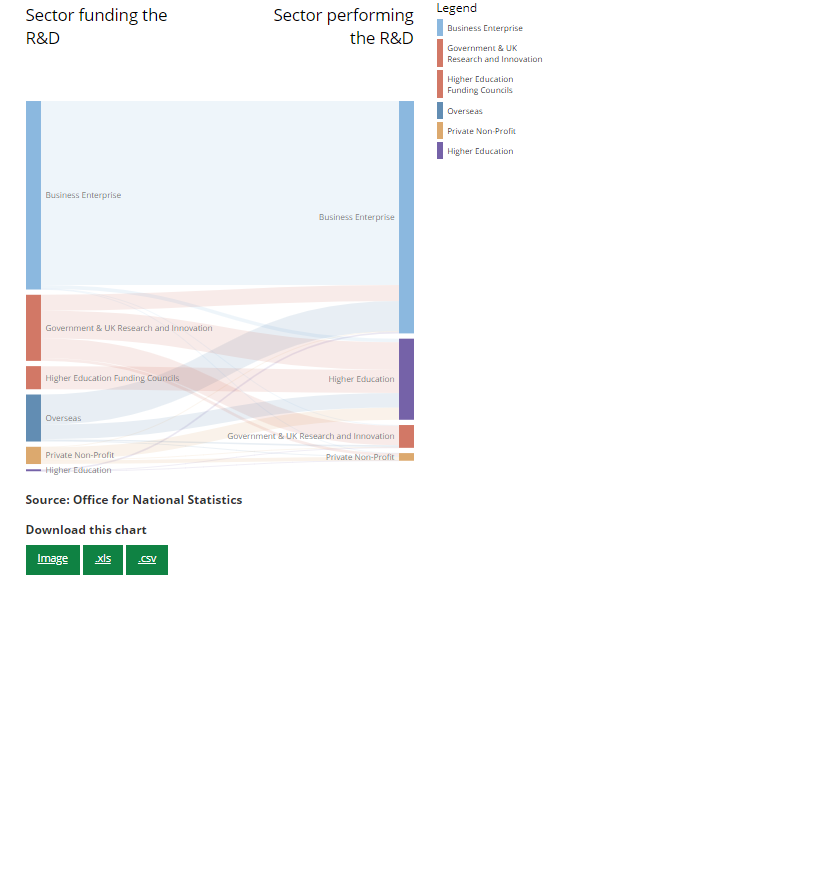Click Higher Education Funding Councils source bar
This screenshot has width=827, height=873.
(x=33, y=378)
